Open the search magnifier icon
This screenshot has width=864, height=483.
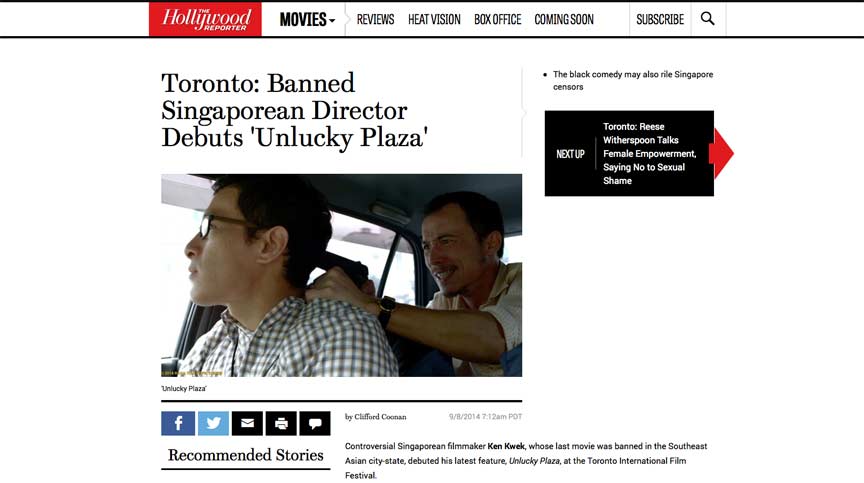[x=708, y=19]
